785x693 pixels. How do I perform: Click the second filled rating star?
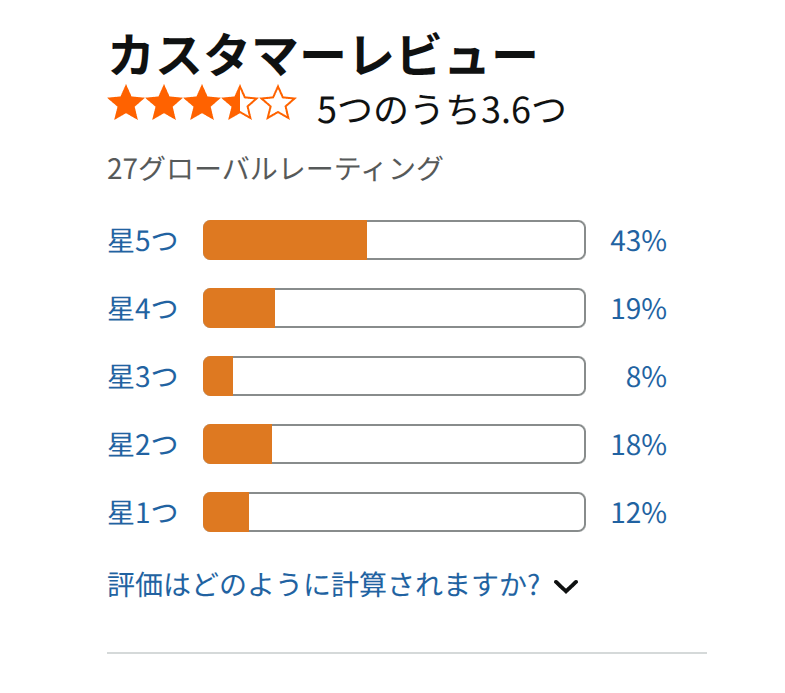pyautogui.click(x=164, y=103)
